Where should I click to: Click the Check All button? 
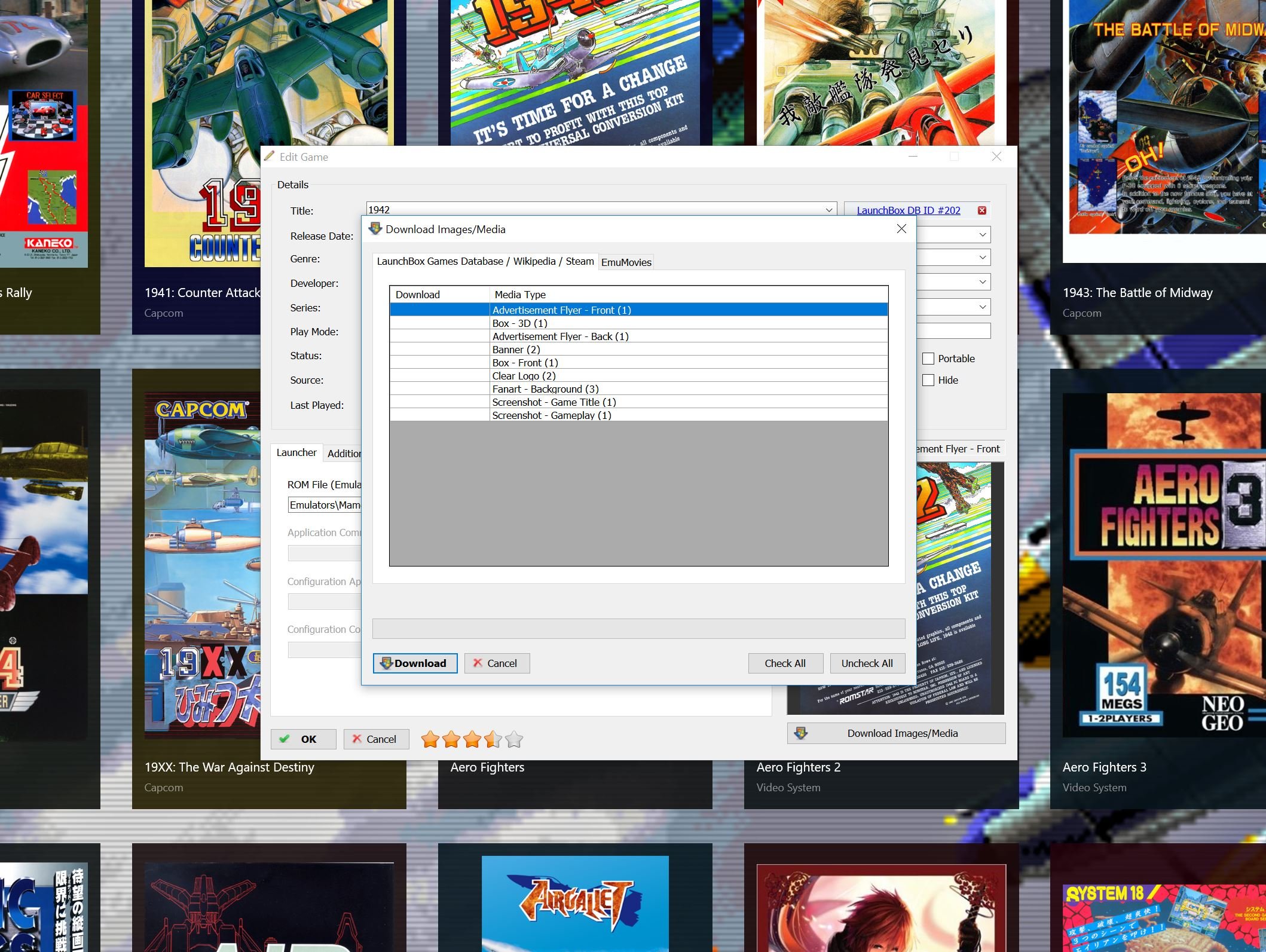(x=785, y=663)
